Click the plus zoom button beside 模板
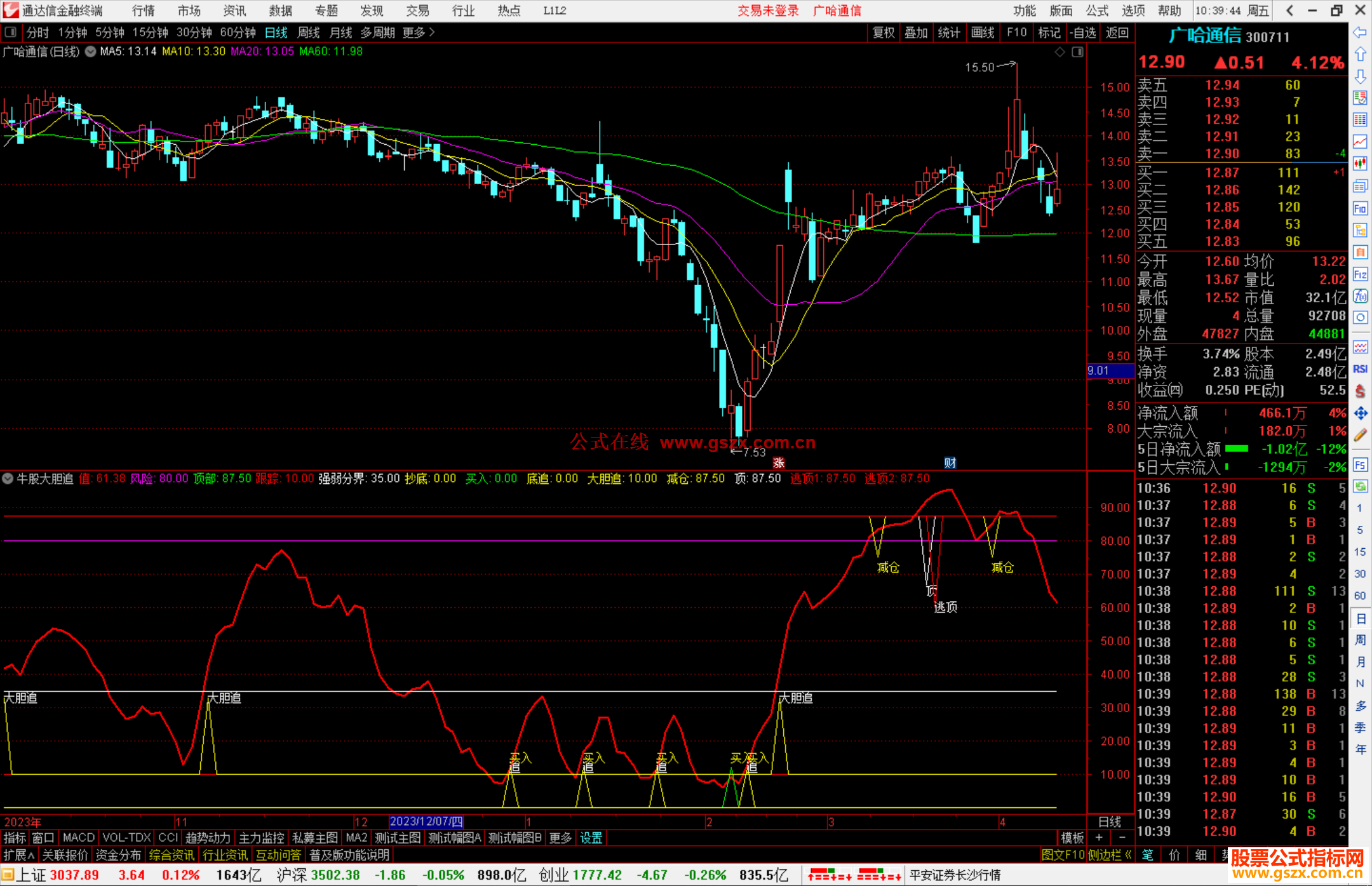 [1100, 838]
